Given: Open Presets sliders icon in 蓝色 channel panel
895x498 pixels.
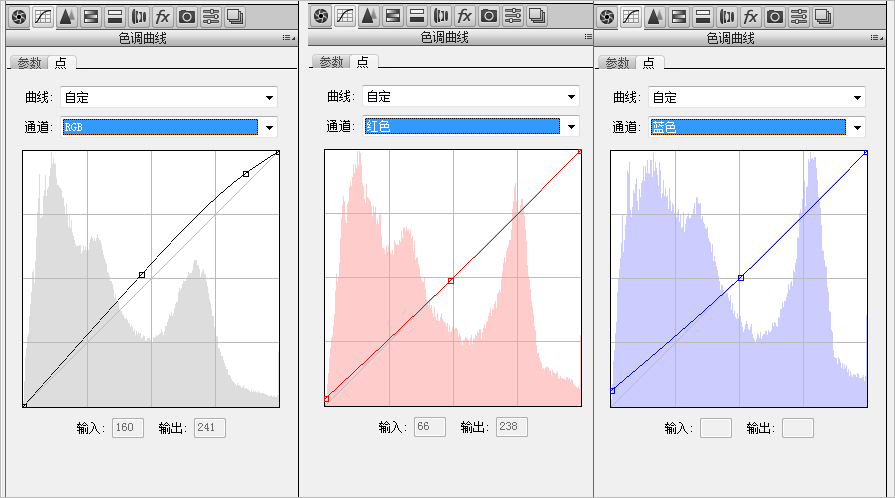Looking at the screenshot, I should (x=799, y=17).
